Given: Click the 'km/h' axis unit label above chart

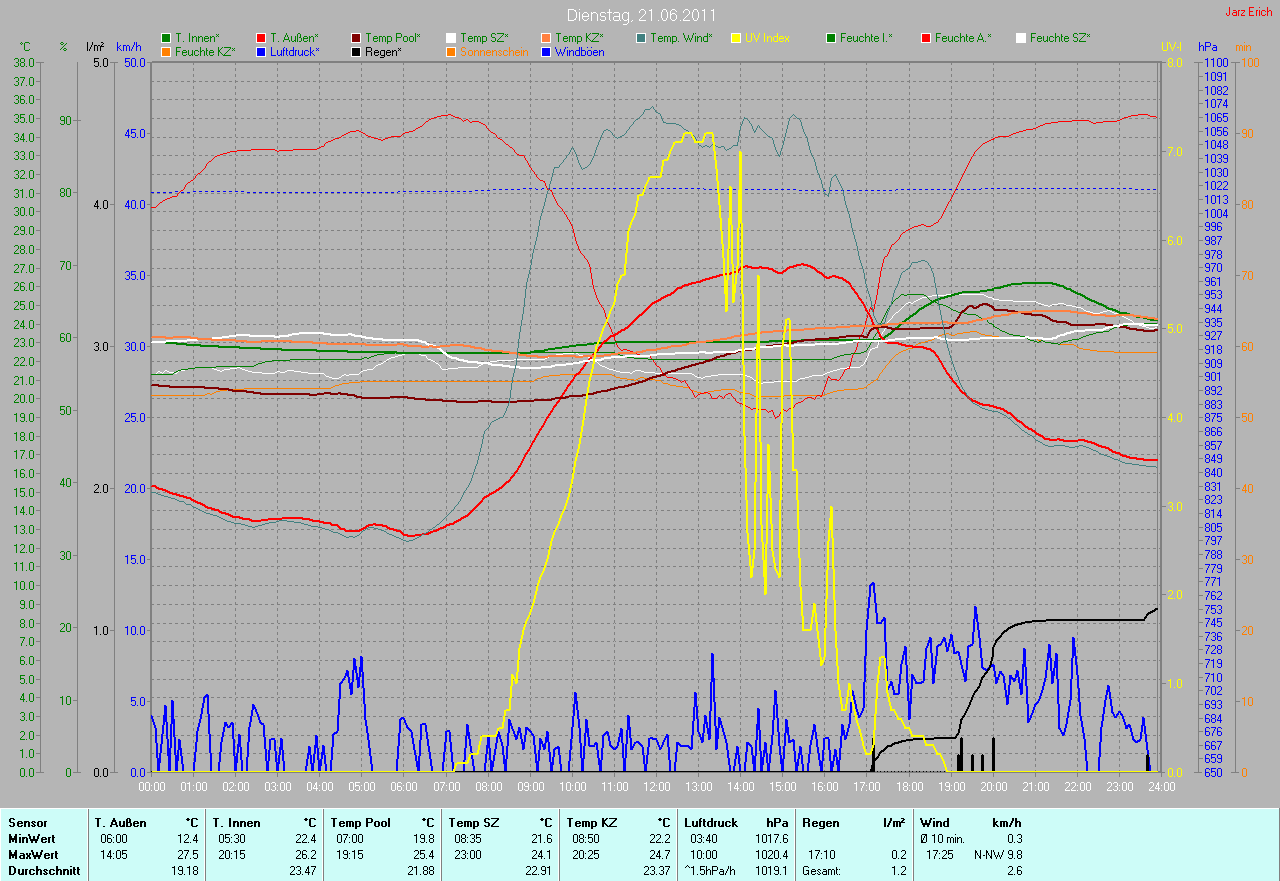Looking at the screenshot, I should (128, 47).
